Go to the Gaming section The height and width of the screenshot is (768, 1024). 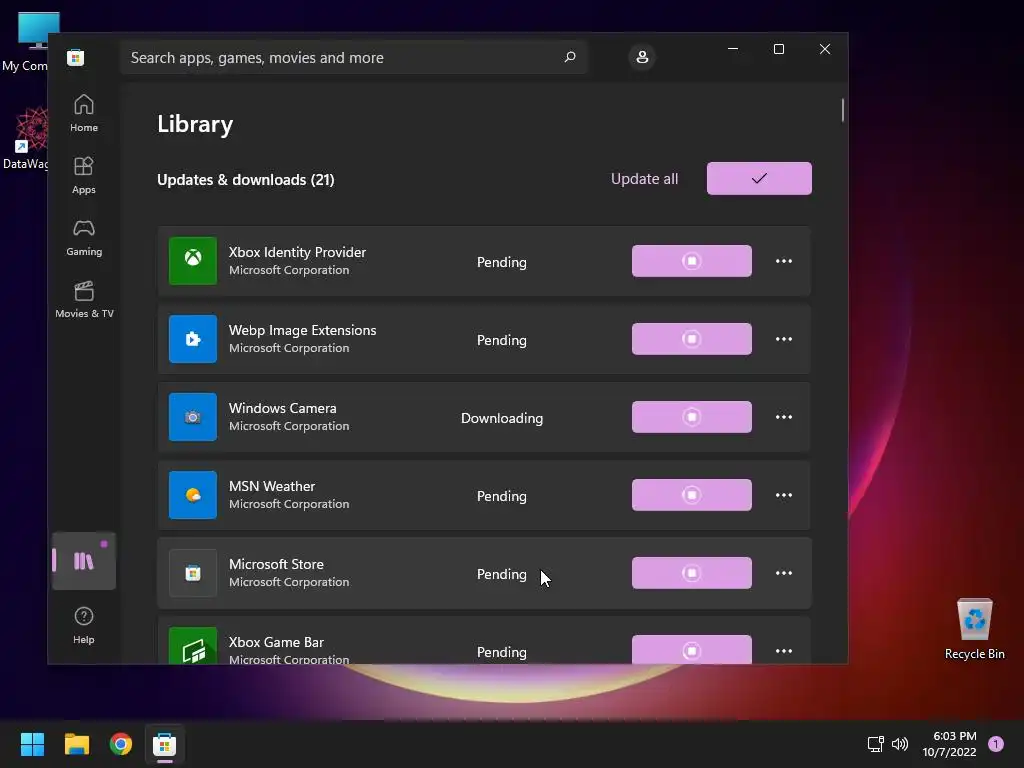pos(84,237)
